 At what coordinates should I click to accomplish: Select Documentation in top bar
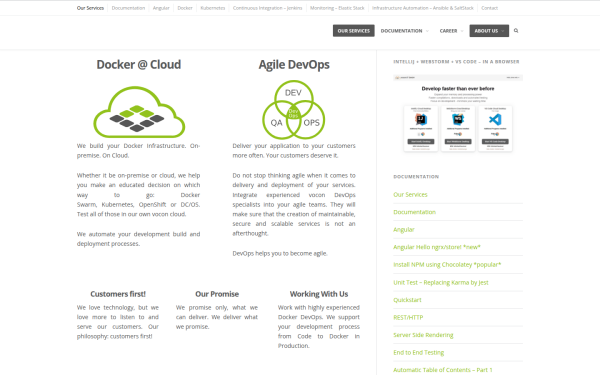pos(128,8)
